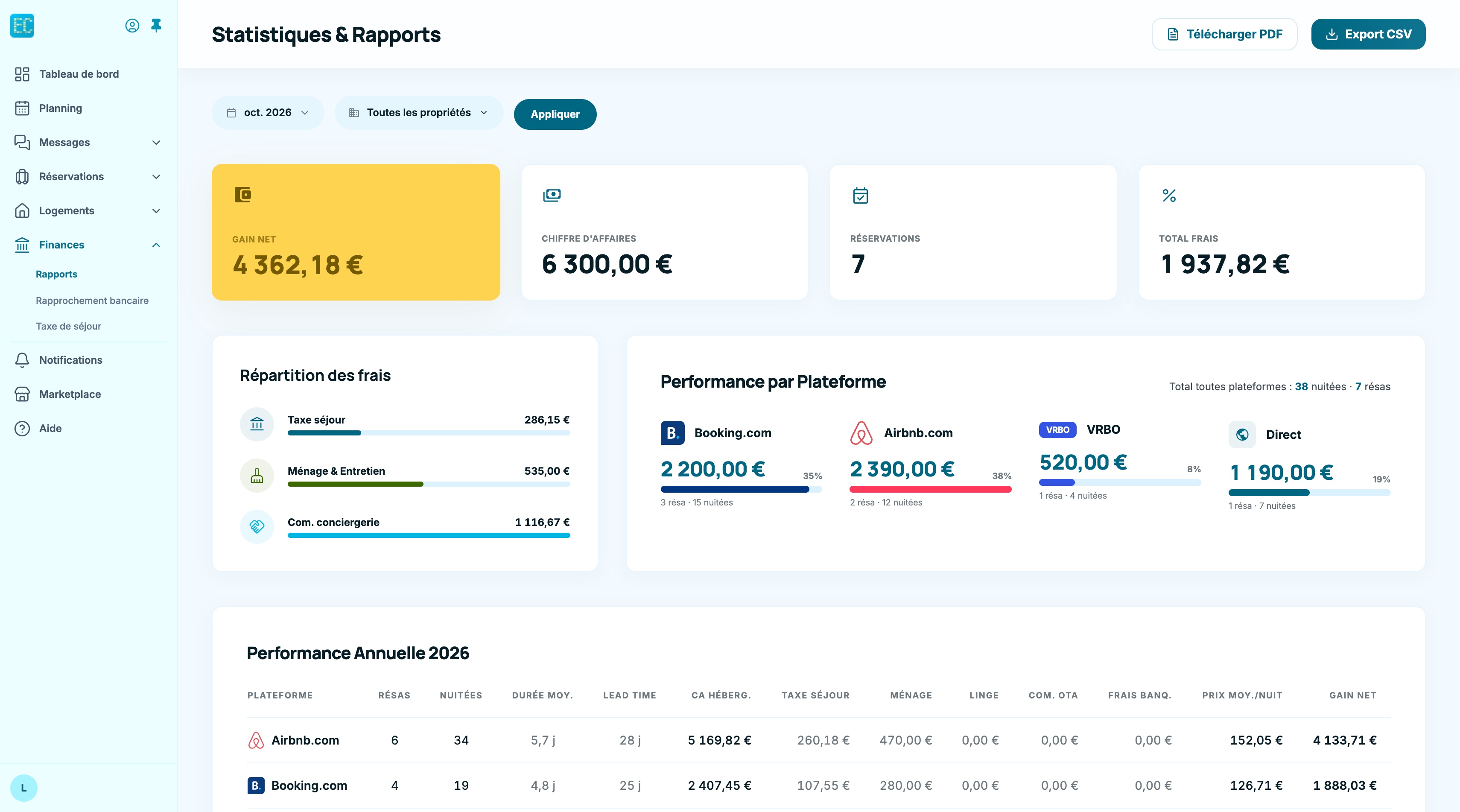Expand the Messages submenu chevron
The image size is (1460, 812).
pos(156,142)
